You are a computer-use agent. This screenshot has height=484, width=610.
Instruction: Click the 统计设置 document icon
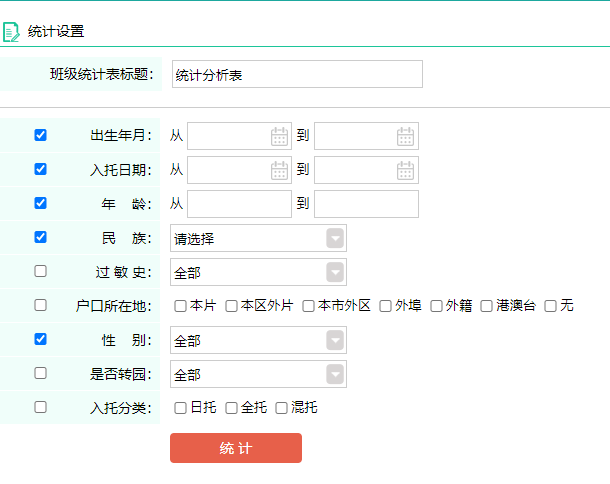pyautogui.click(x=11, y=32)
